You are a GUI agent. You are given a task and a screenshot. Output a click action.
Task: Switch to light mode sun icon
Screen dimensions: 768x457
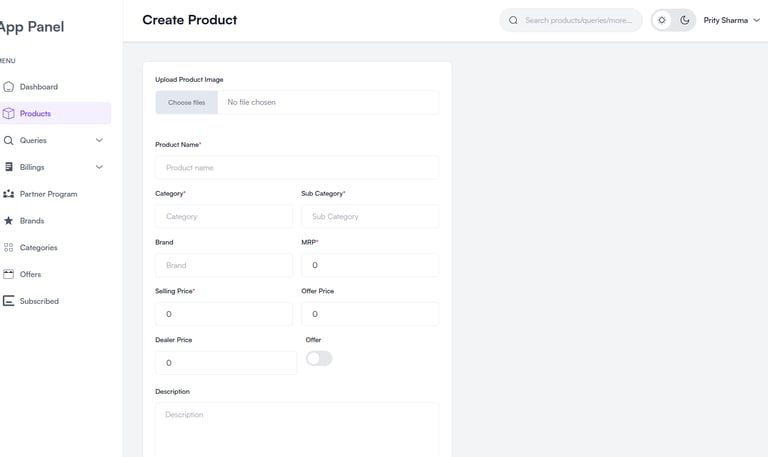(662, 20)
